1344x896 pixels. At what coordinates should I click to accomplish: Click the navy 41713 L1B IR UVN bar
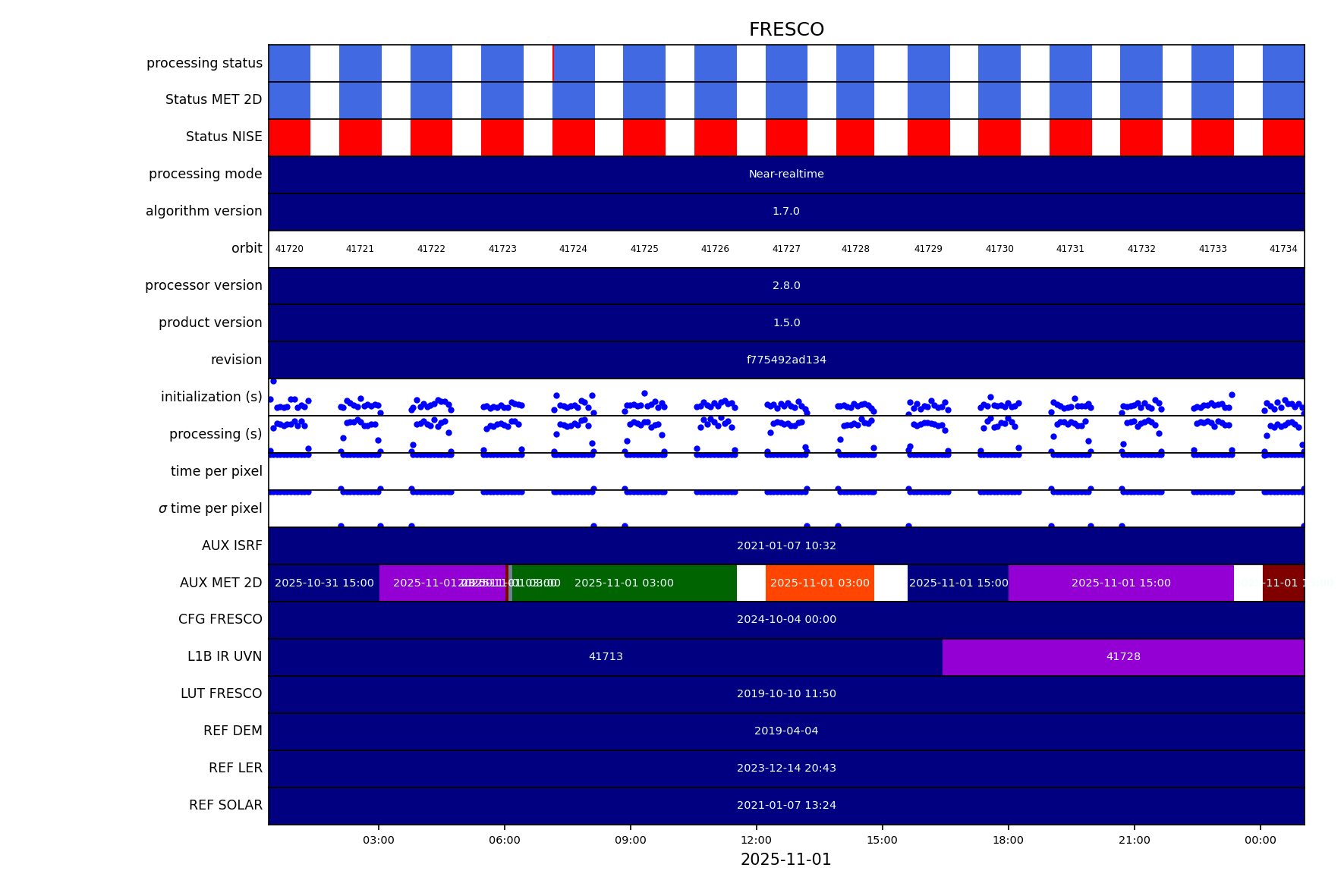click(x=605, y=657)
